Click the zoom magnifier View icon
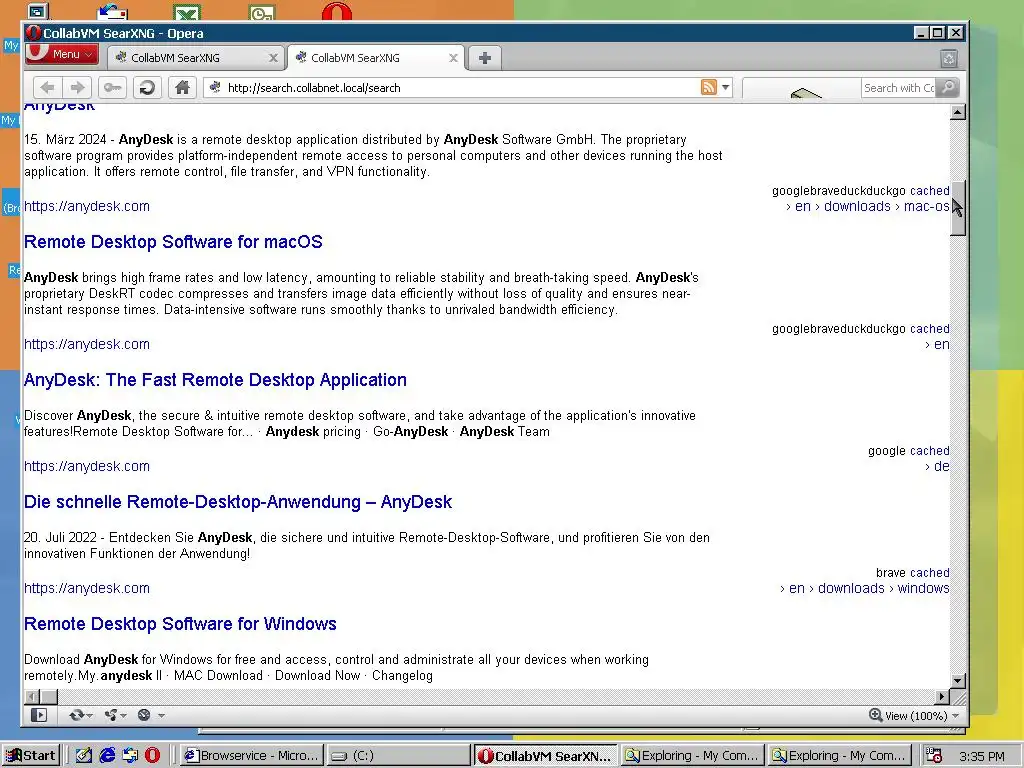This screenshot has width=1024, height=768. (875, 715)
